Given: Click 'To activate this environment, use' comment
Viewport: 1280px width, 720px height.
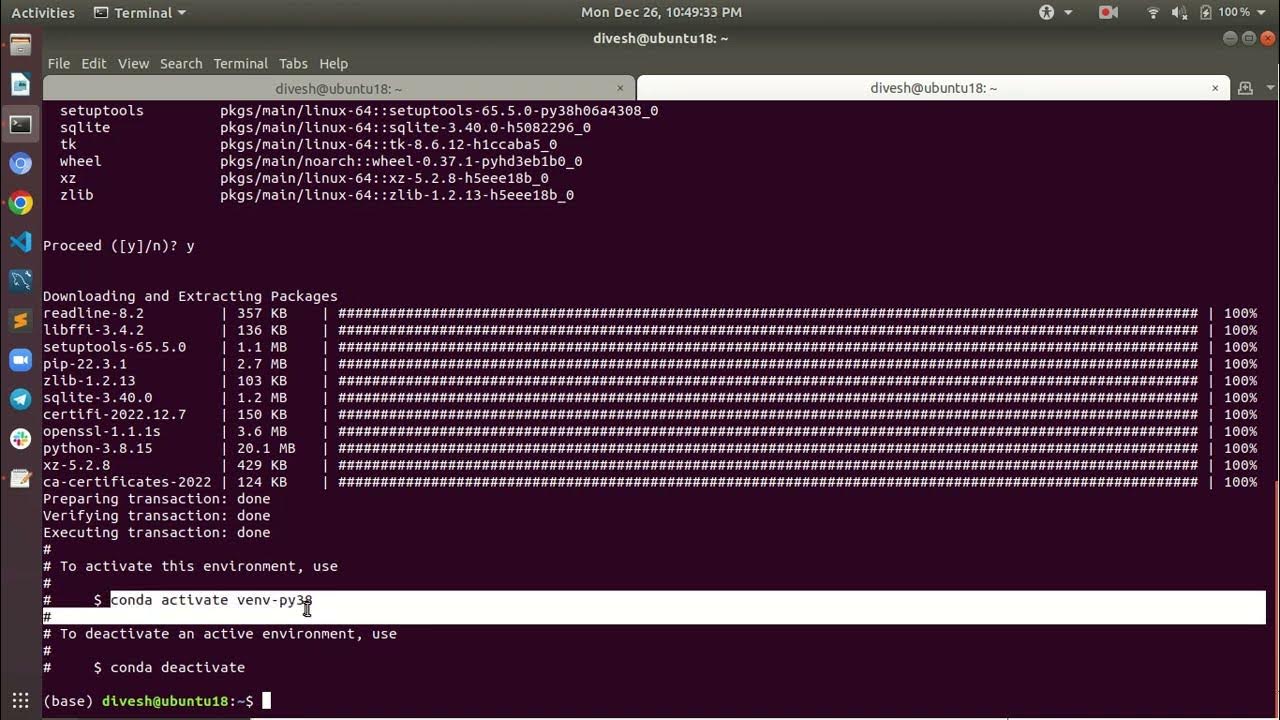Looking at the screenshot, I should (199, 566).
